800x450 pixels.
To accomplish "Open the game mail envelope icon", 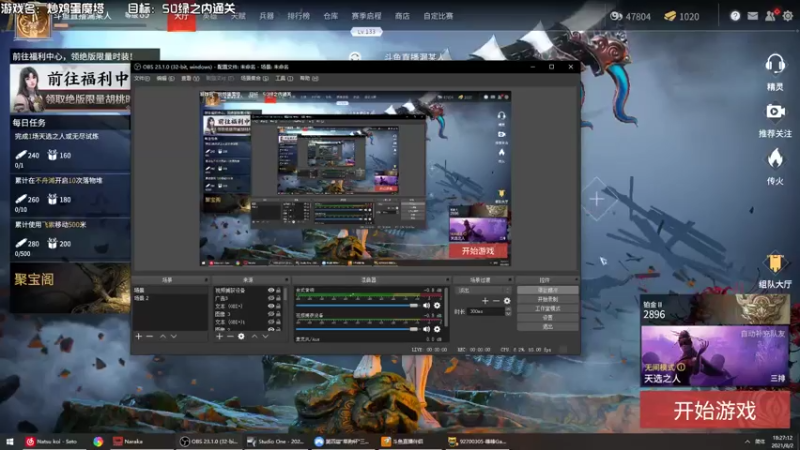I will (753, 16).
